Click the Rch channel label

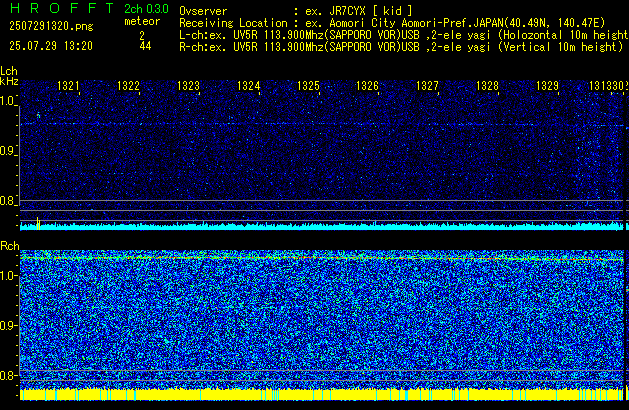10,246
